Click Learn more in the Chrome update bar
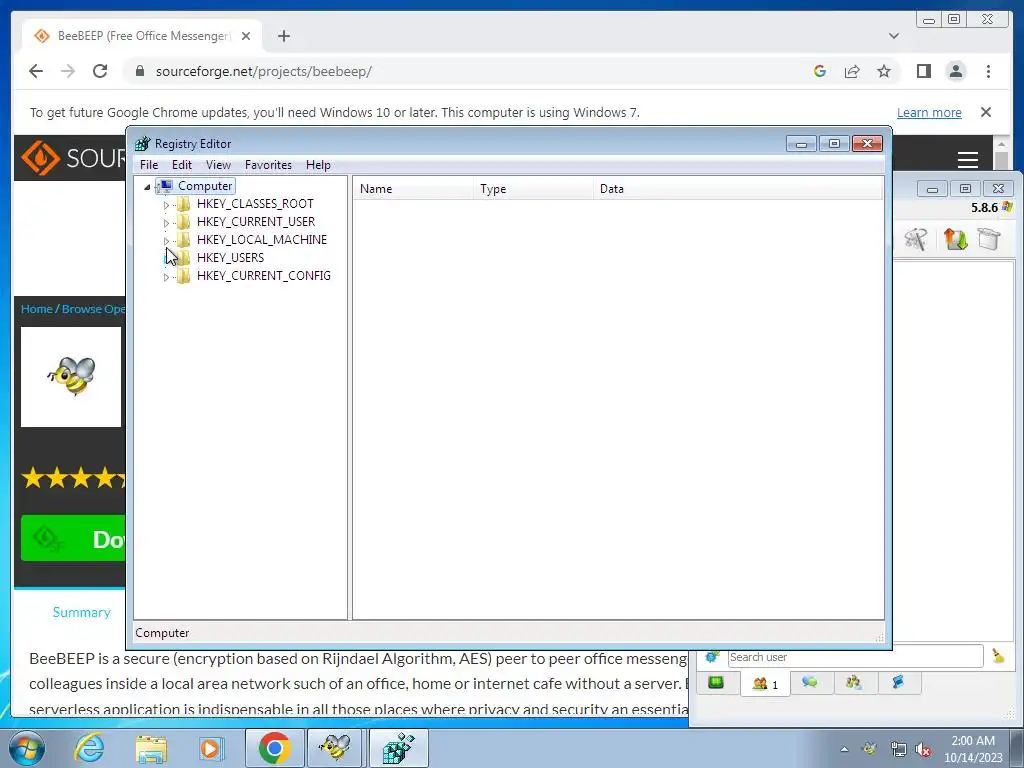1024x768 pixels. [x=929, y=112]
